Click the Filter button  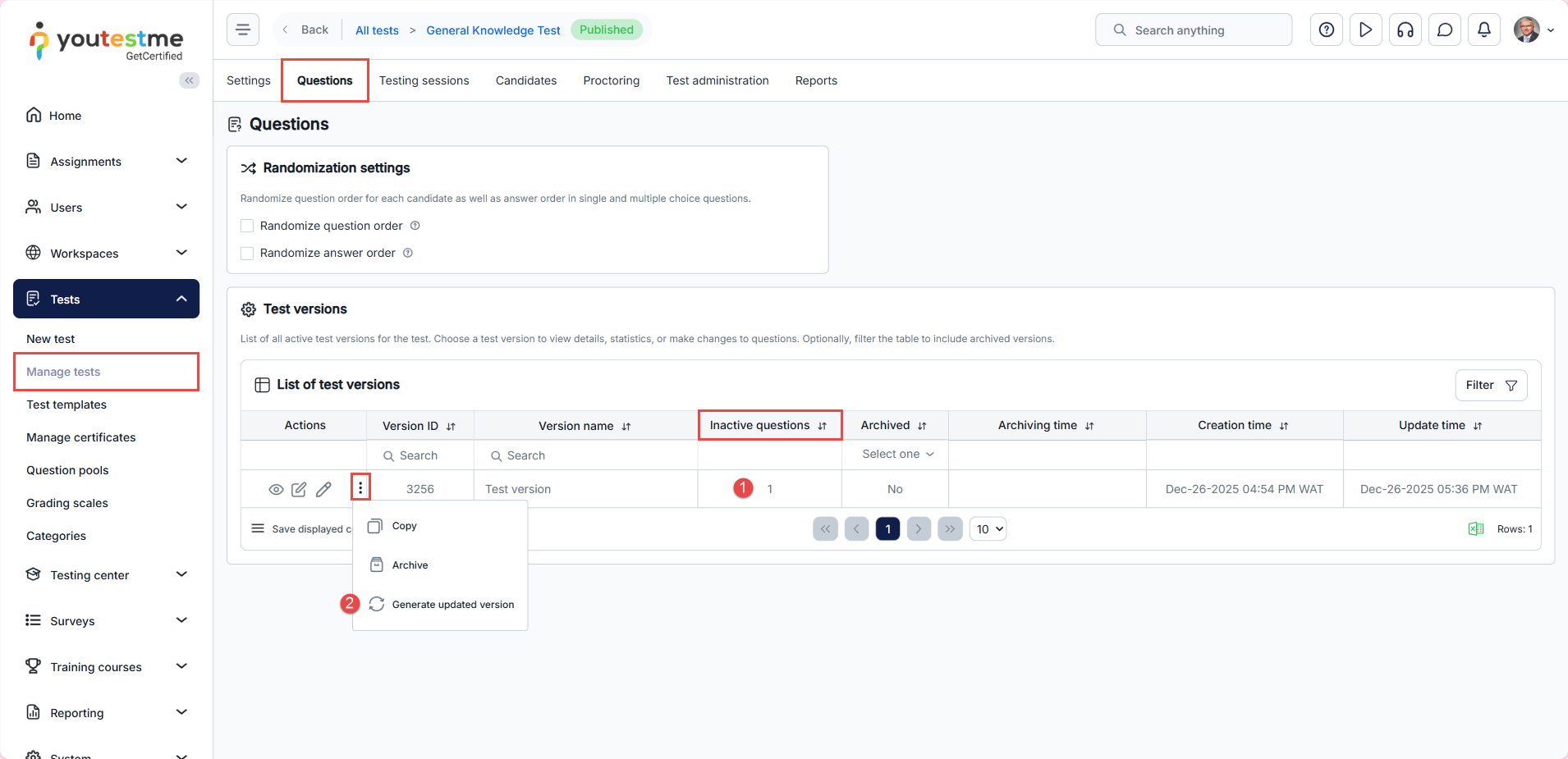pos(1490,386)
